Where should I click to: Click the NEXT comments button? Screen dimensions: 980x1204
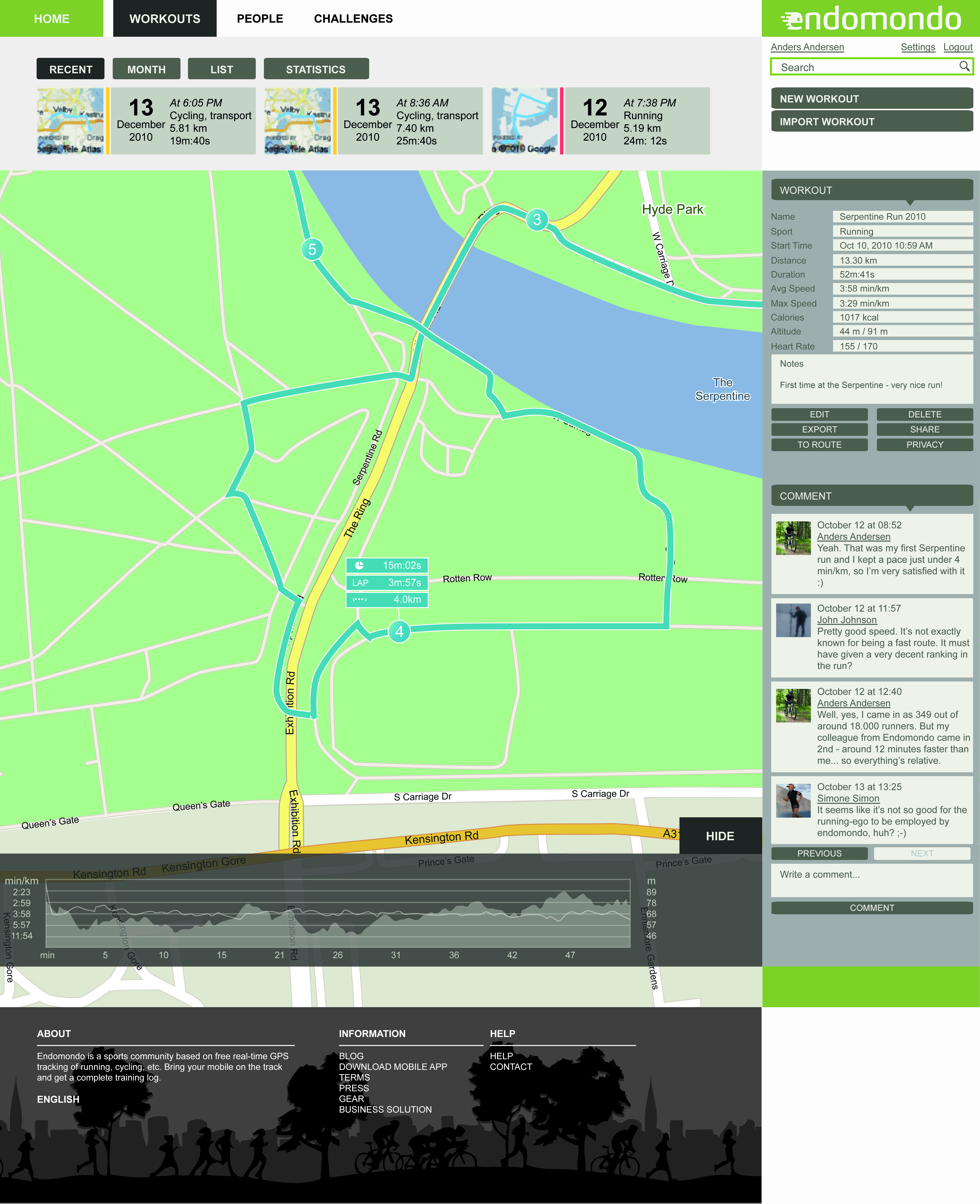tap(922, 854)
